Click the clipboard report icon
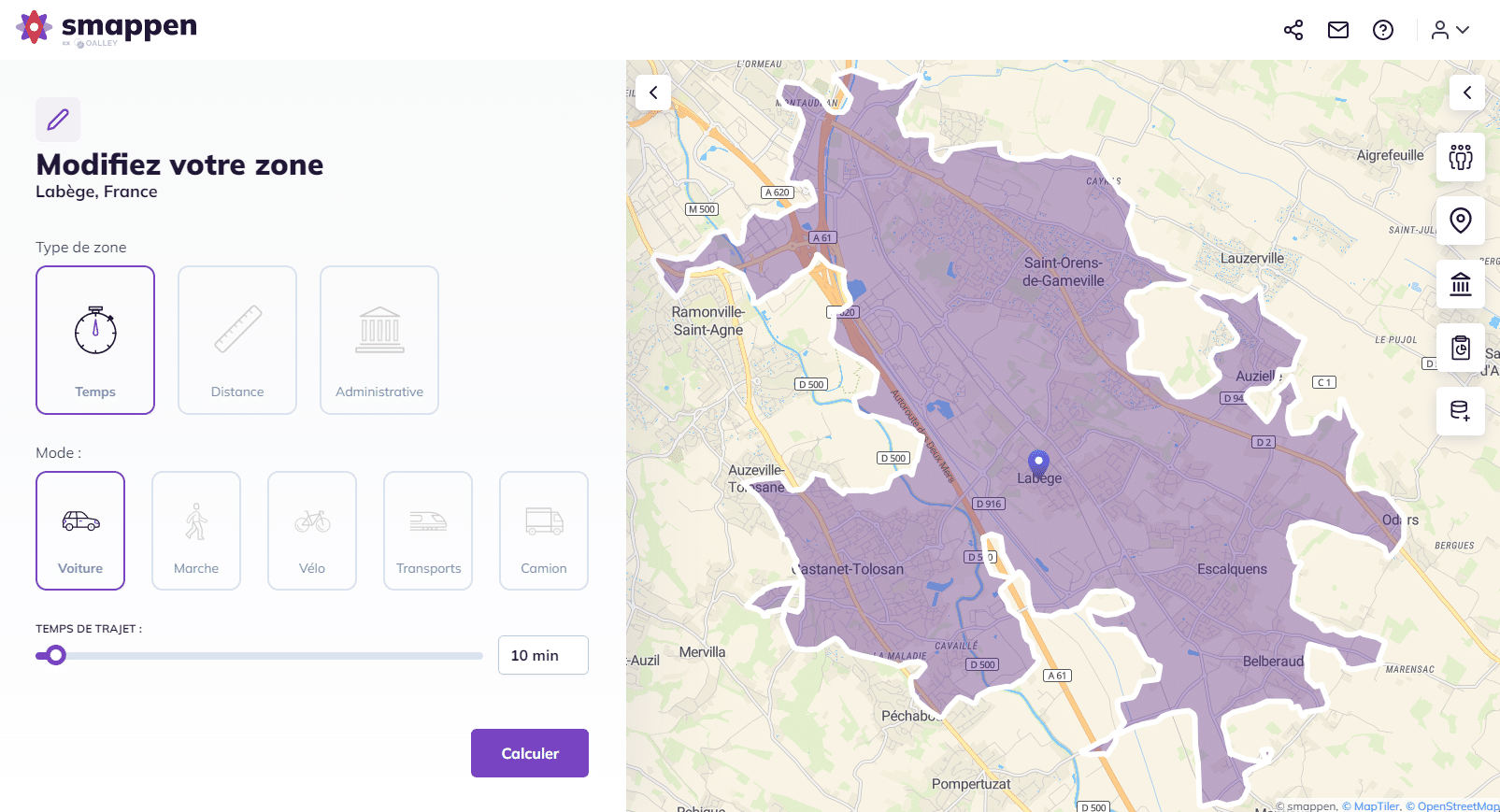This screenshot has height=812, width=1500. (1460, 348)
